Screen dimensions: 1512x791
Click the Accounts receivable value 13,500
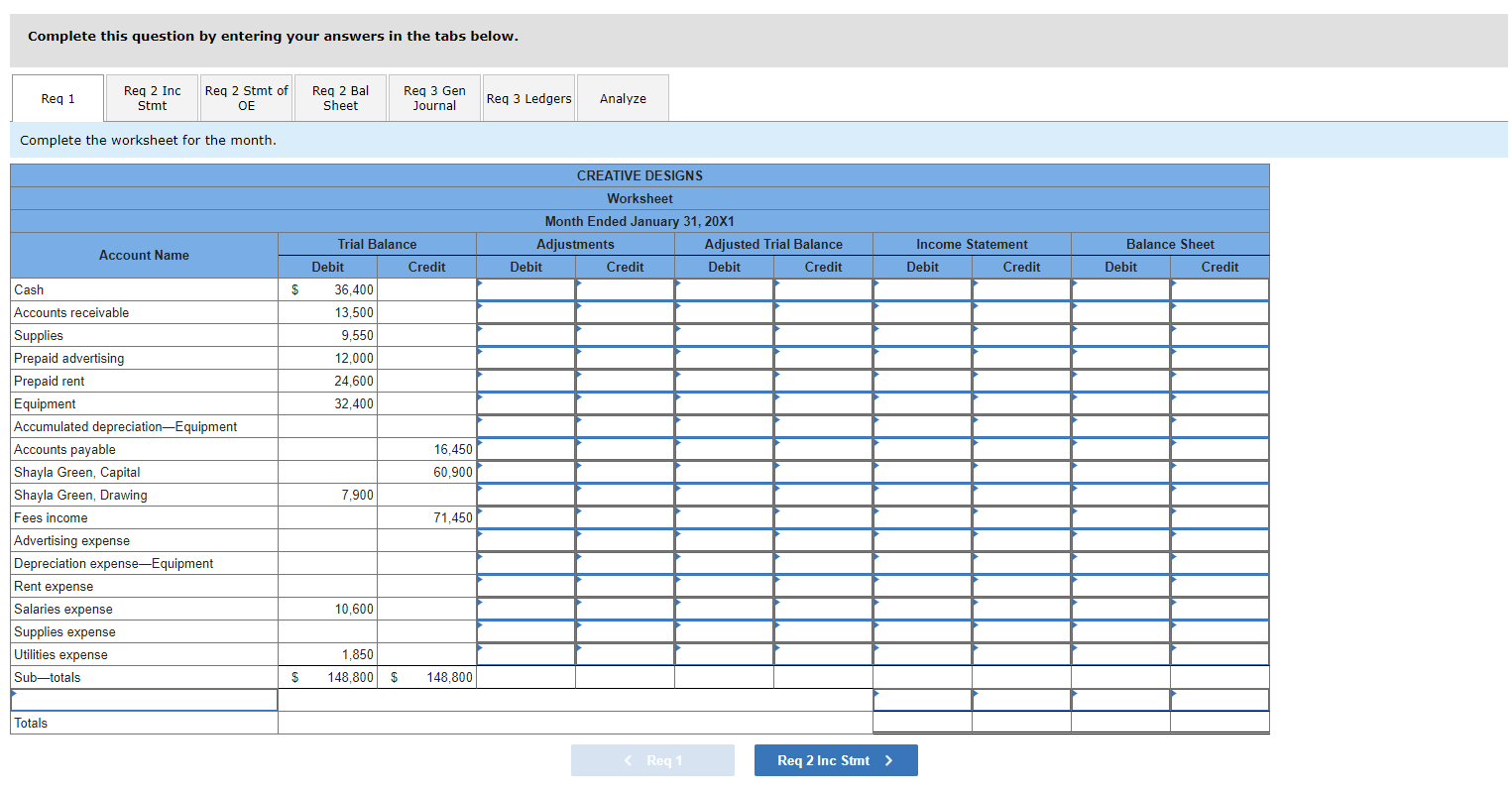pos(354,312)
